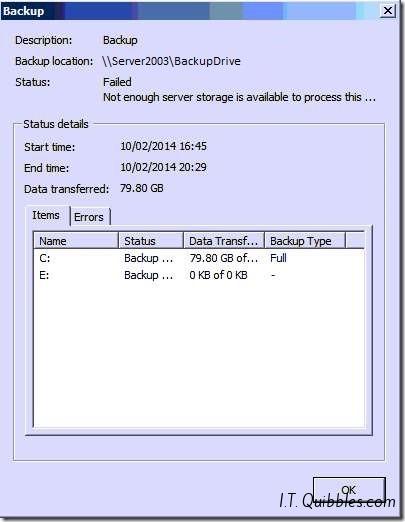Click the 0 KB of 0 KB cell
The height and width of the screenshot is (522, 405).
click(218, 275)
